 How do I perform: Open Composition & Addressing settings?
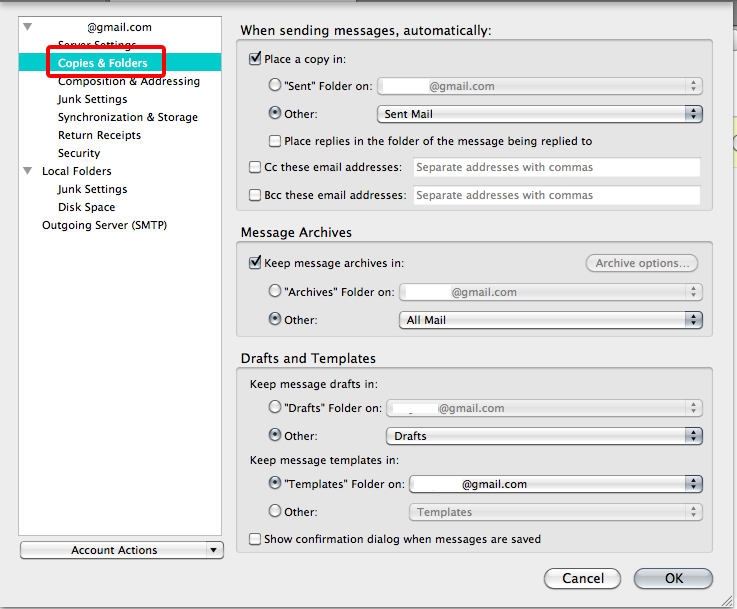tap(128, 81)
